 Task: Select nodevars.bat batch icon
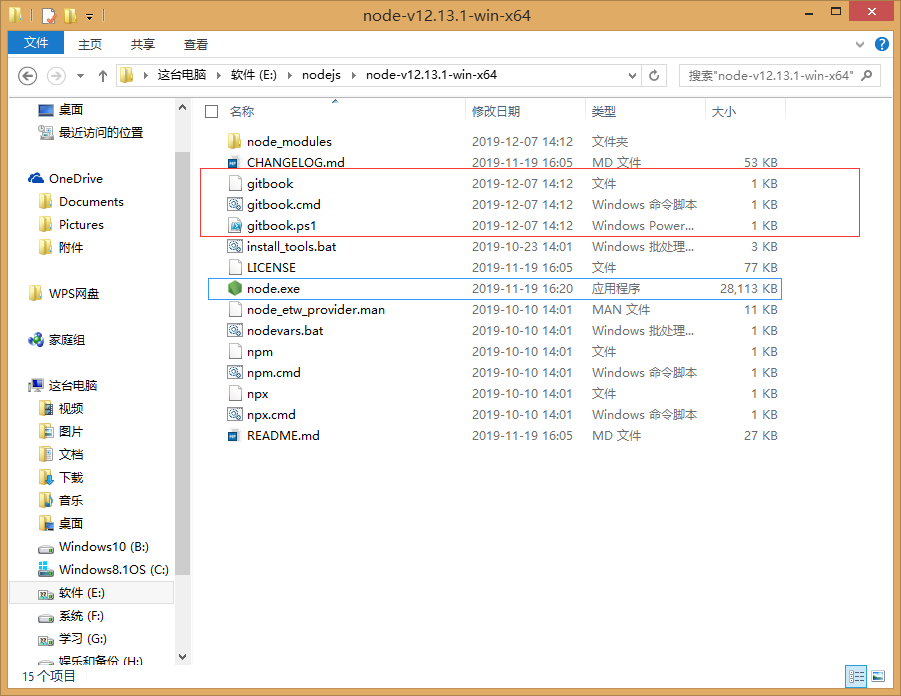(234, 330)
